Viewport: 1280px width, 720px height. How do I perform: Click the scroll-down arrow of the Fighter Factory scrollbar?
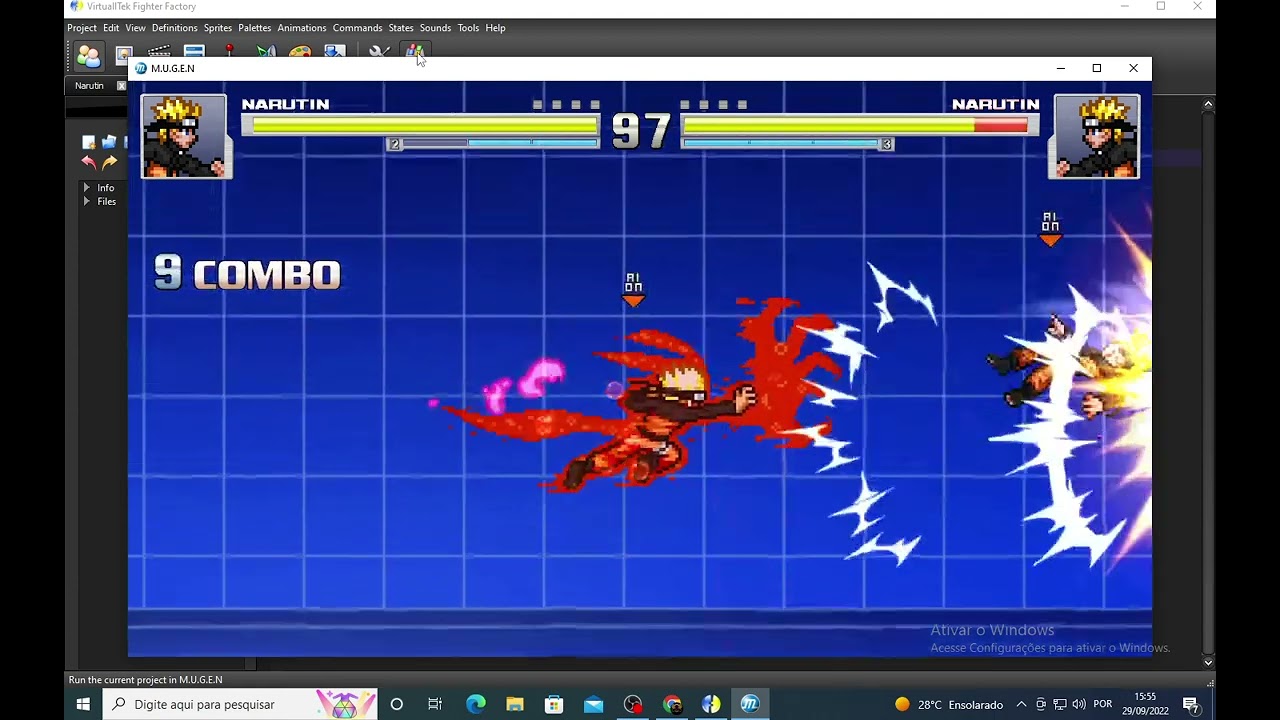pyautogui.click(x=1208, y=662)
